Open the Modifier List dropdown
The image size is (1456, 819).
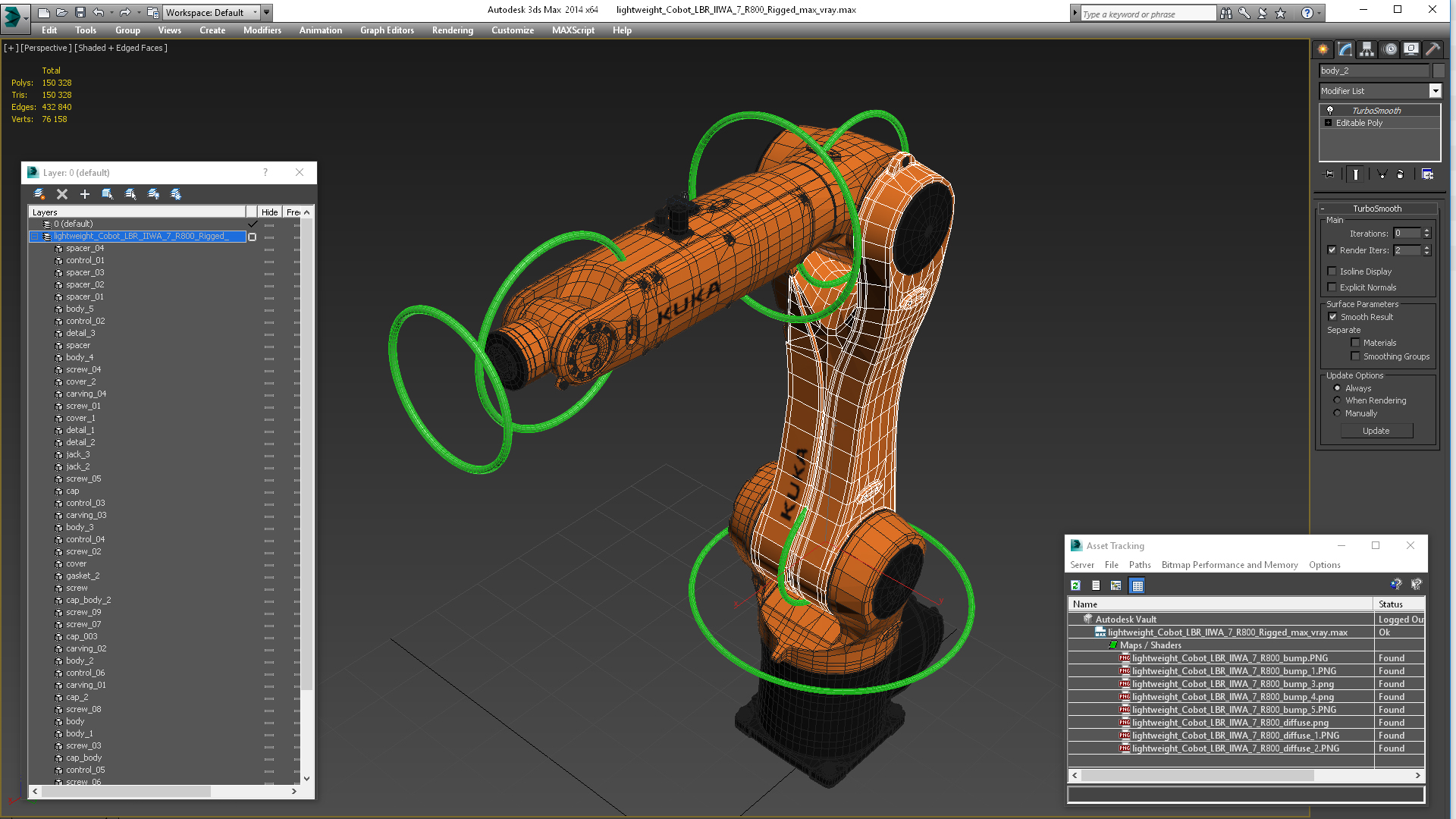click(1435, 91)
